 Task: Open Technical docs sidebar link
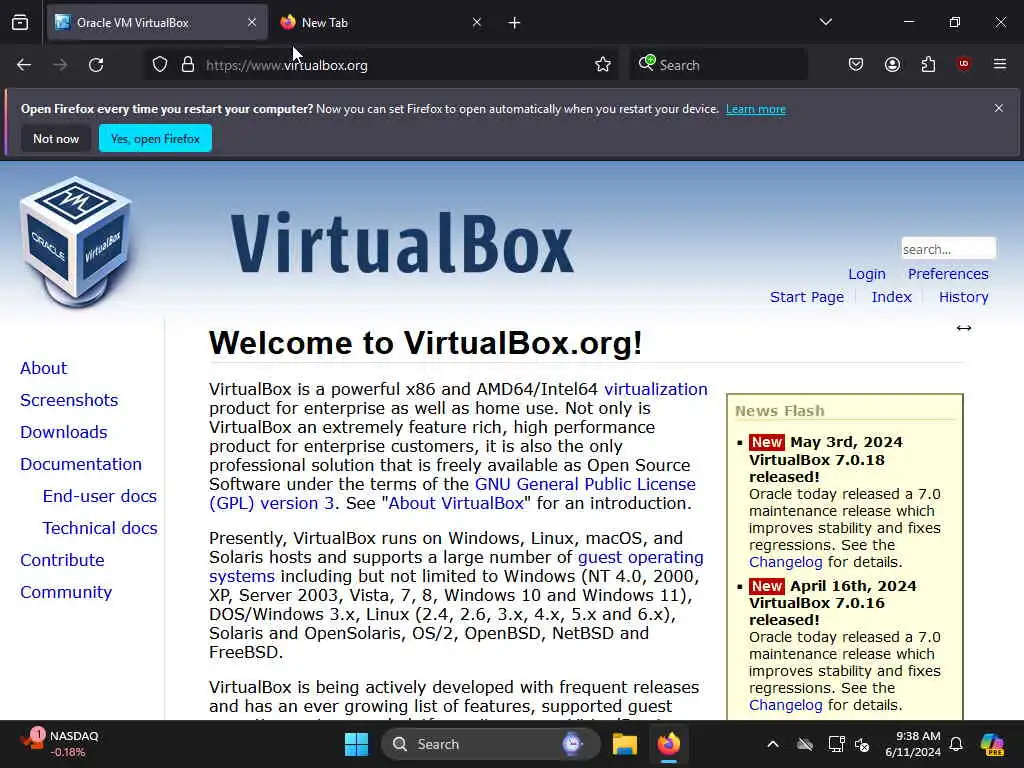[x=100, y=528]
